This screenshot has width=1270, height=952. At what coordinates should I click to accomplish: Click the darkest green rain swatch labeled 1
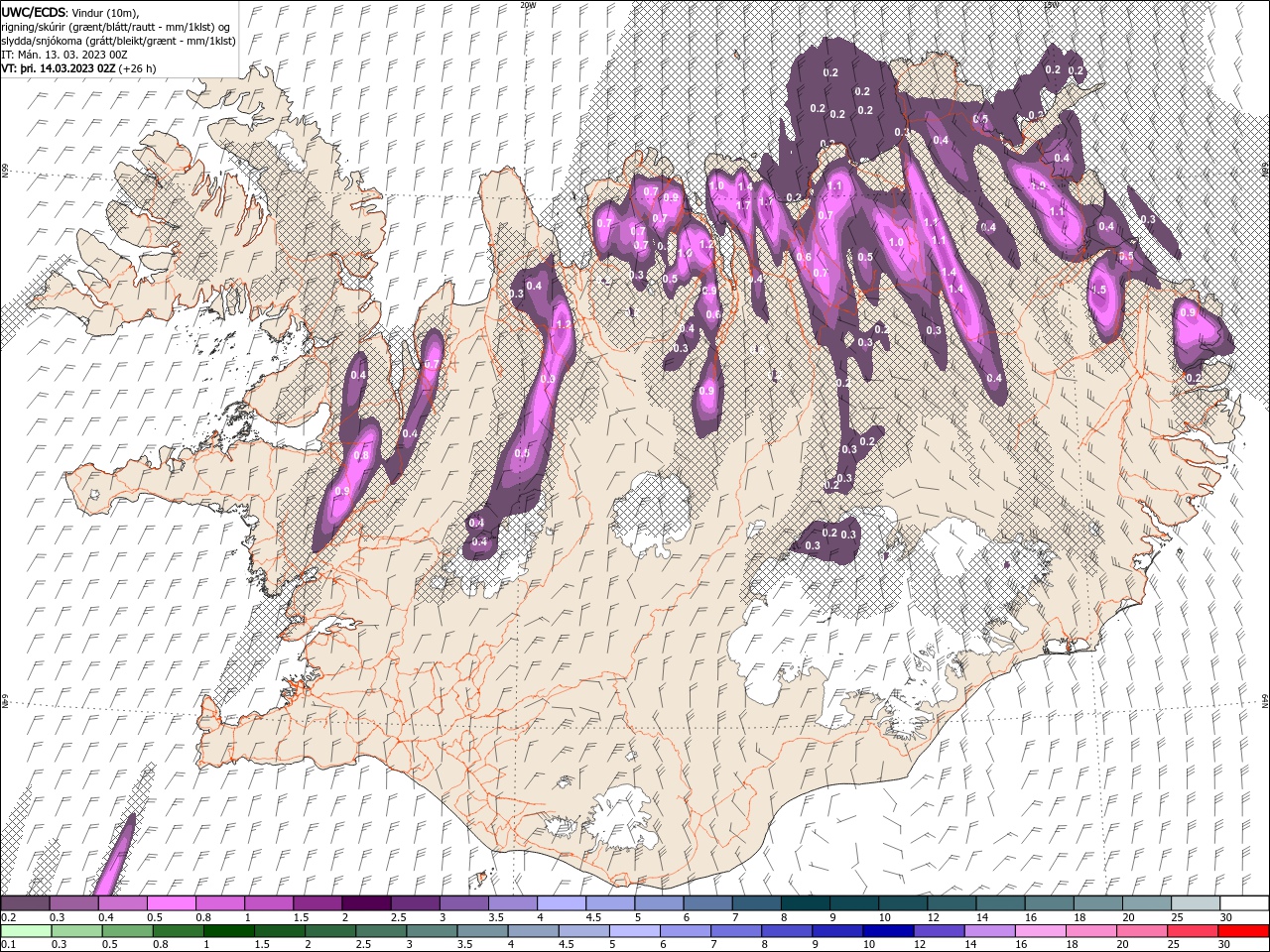click(230, 931)
